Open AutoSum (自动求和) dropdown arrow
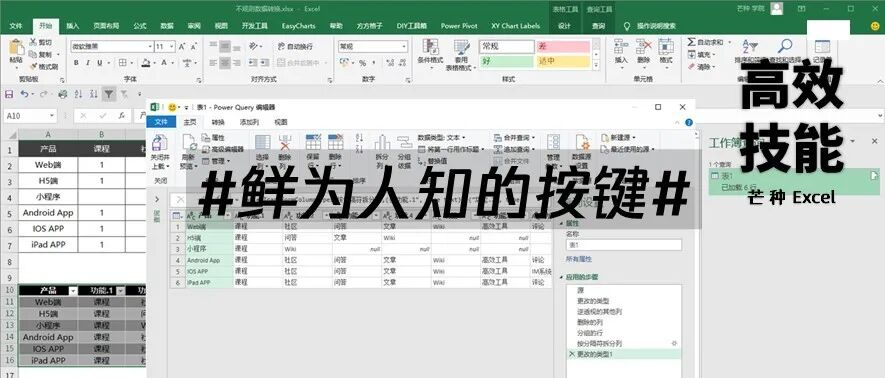This screenshot has width=885, height=378. tap(729, 42)
